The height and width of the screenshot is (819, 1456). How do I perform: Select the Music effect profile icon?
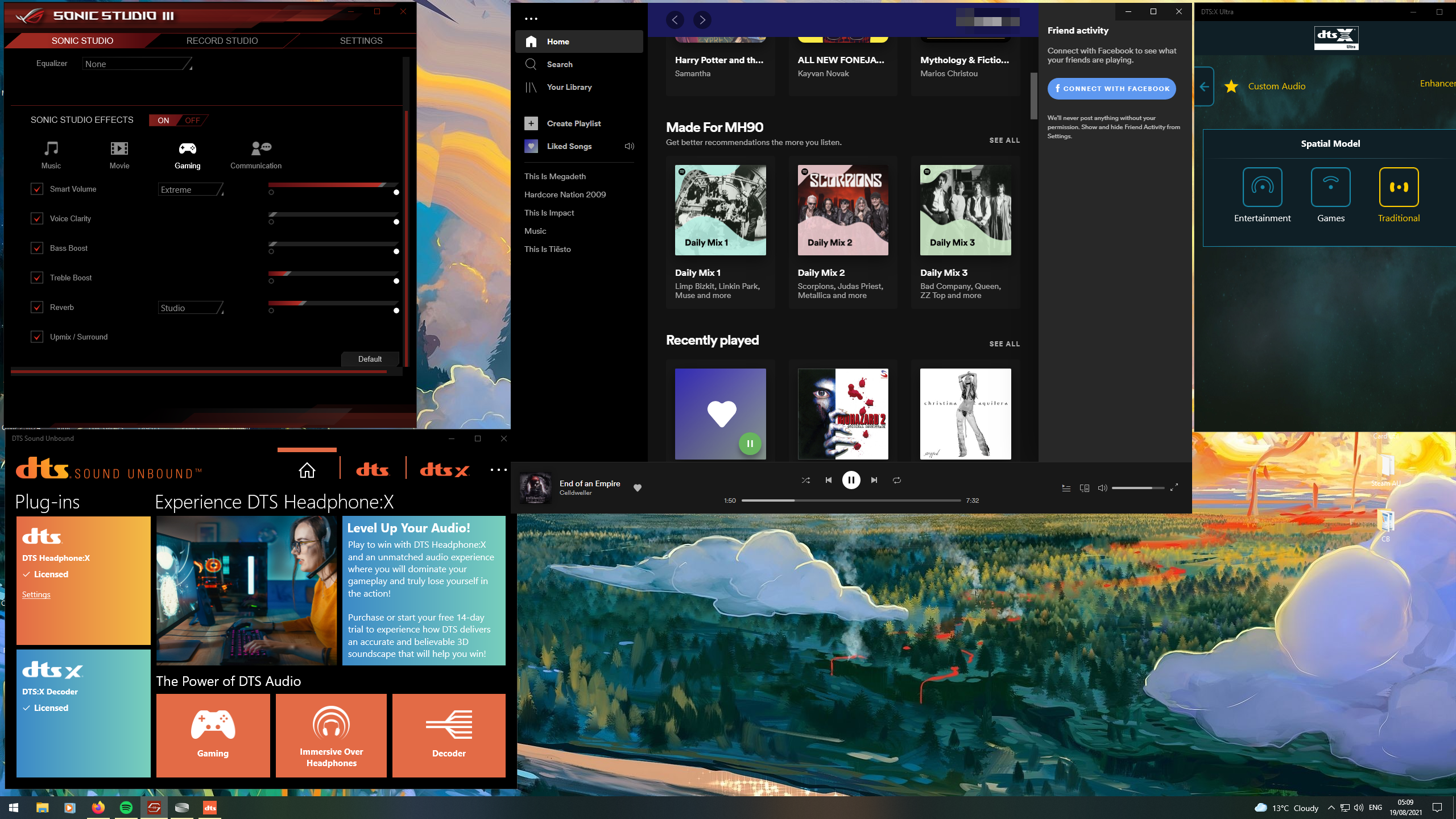[51, 149]
